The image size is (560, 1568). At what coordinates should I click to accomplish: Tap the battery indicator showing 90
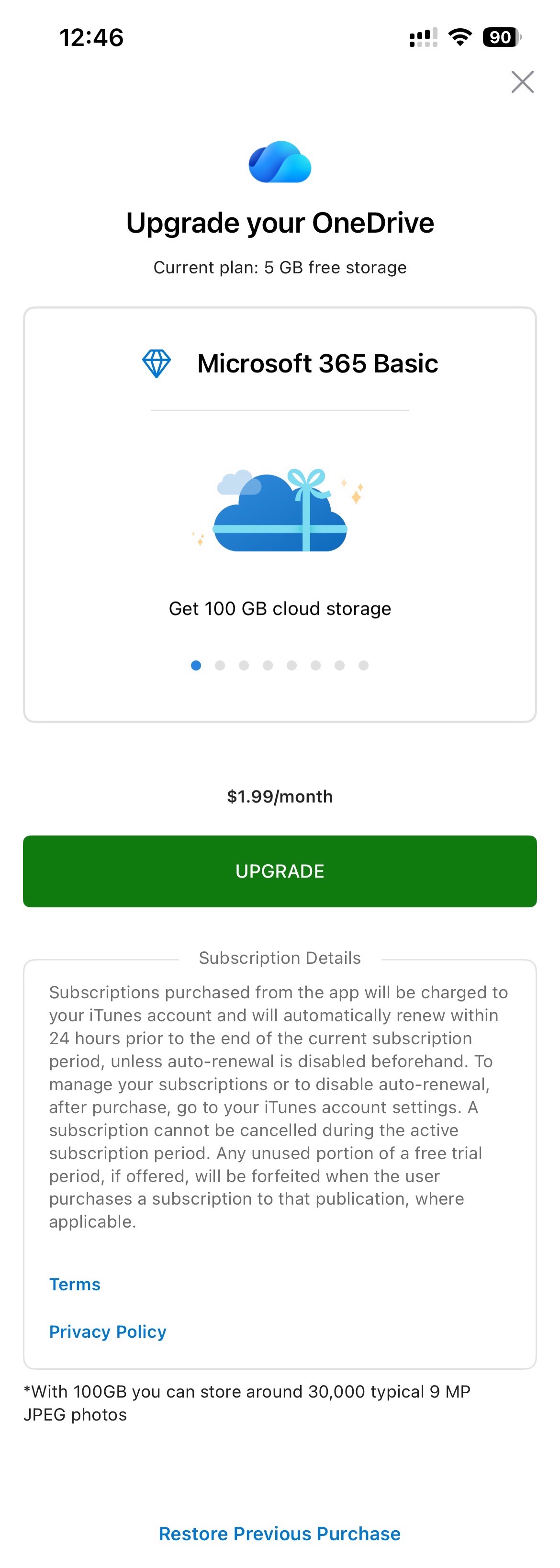click(x=502, y=37)
